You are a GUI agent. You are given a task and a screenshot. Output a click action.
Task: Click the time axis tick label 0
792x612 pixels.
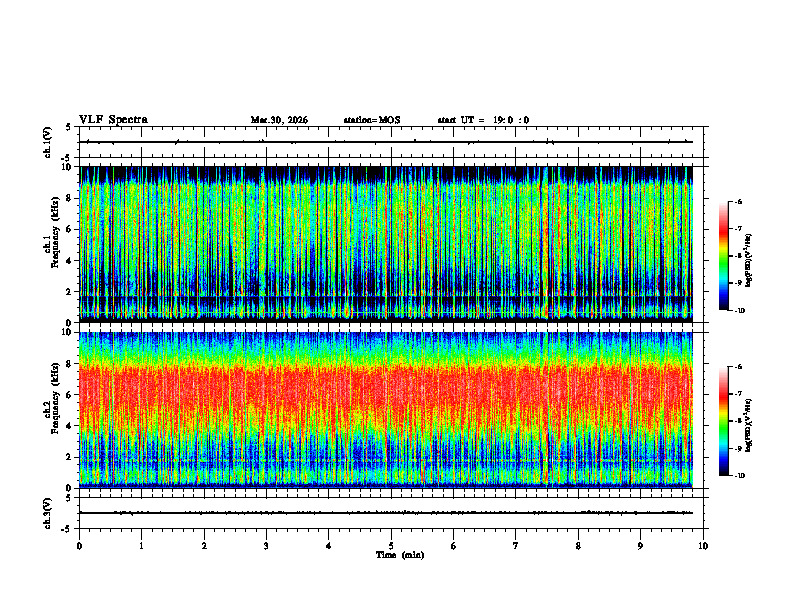tap(79, 546)
